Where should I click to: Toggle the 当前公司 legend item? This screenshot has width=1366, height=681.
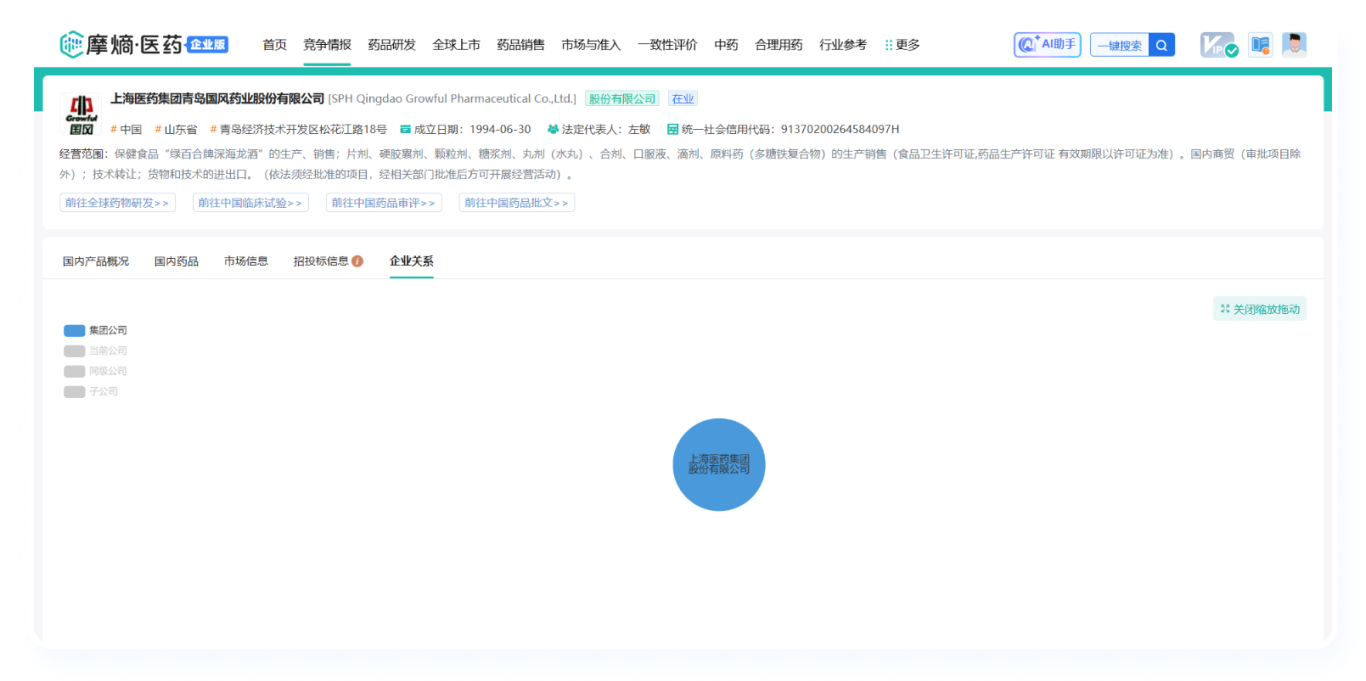[x=95, y=351]
